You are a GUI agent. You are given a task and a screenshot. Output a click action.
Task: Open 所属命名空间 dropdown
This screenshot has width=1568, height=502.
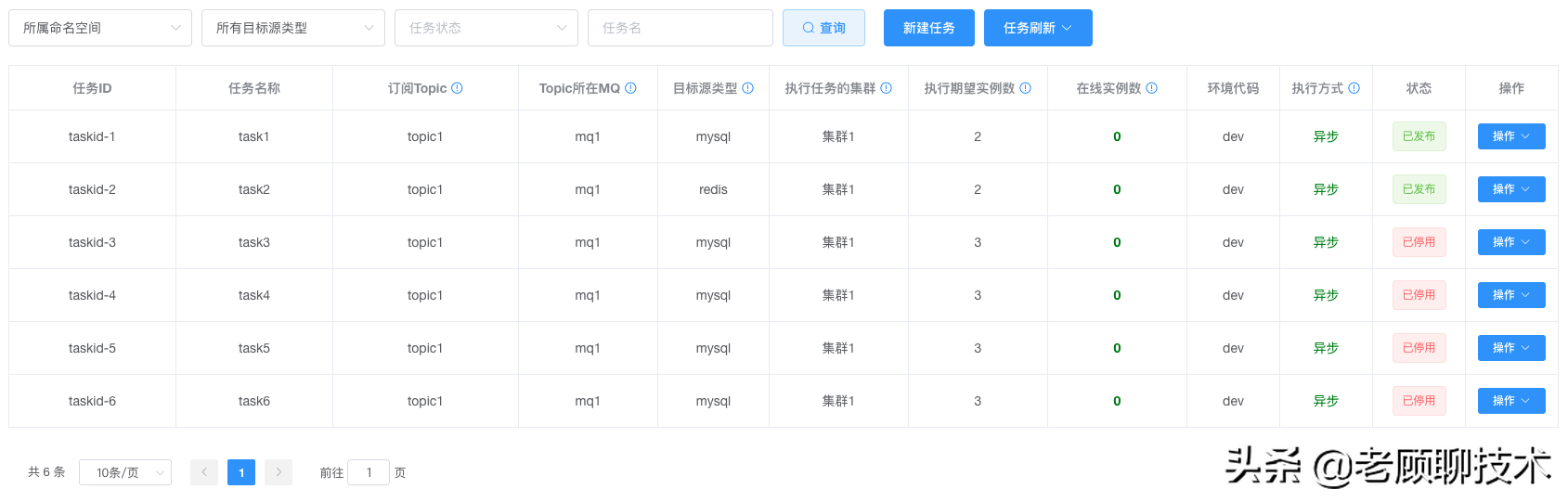(x=100, y=28)
